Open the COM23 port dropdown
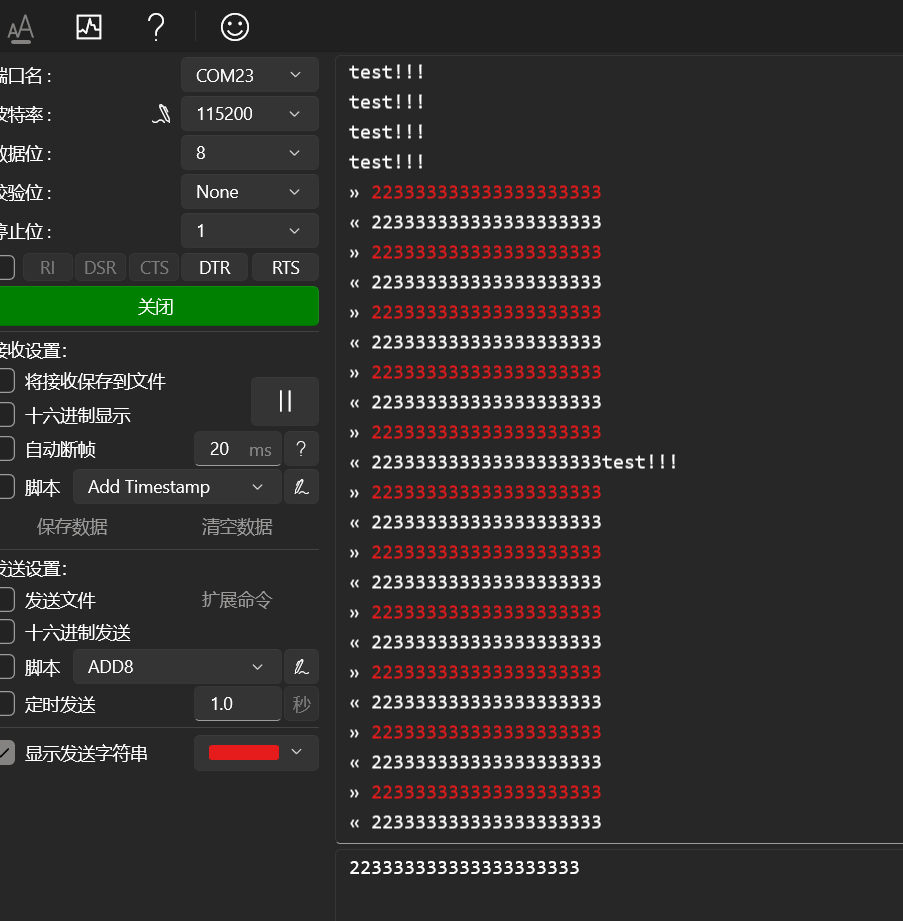Image resolution: width=903 pixels, height=921 pixels. (x=250, y=75)
